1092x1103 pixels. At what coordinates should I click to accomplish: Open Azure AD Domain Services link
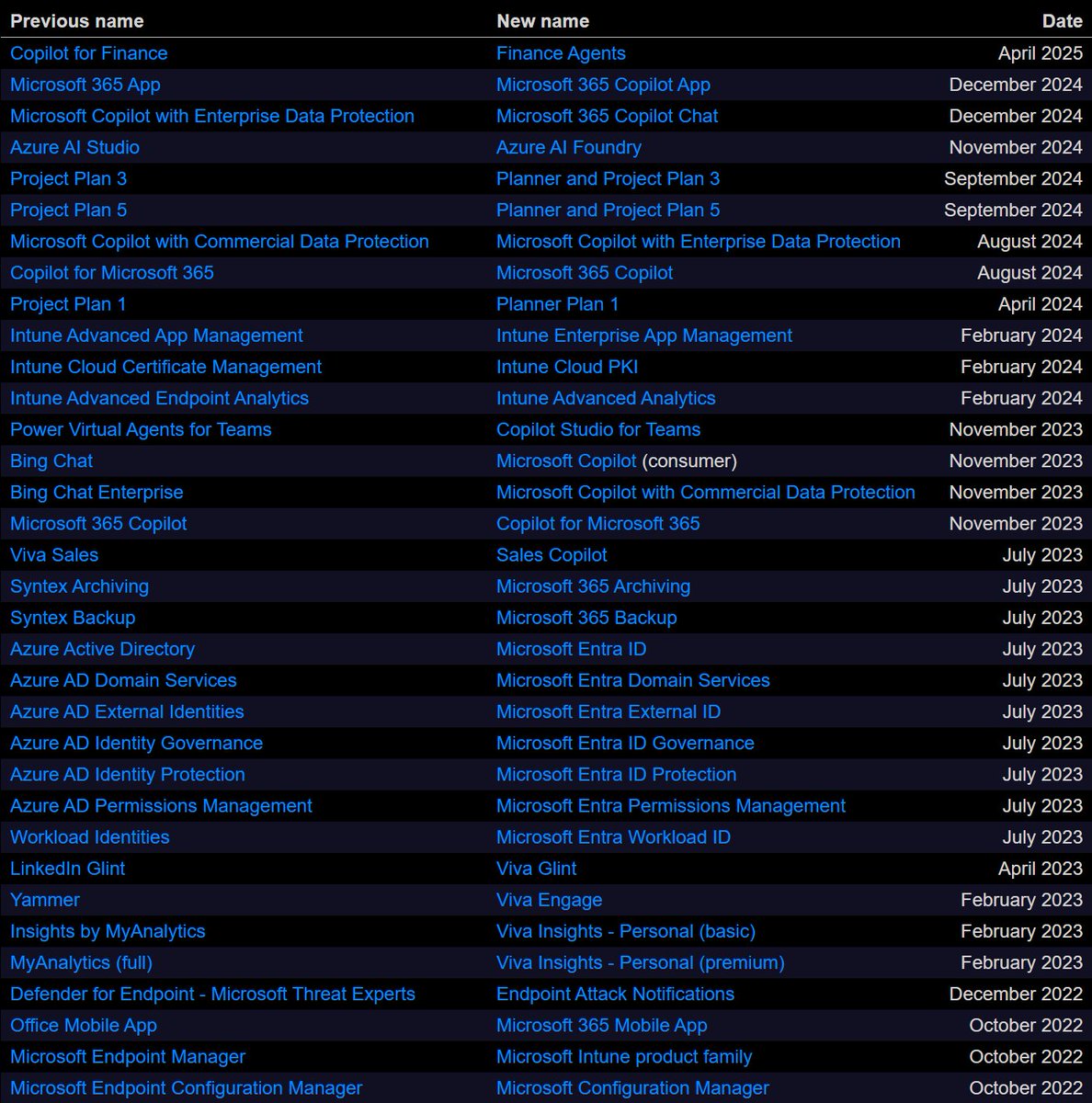pos(123,680)
